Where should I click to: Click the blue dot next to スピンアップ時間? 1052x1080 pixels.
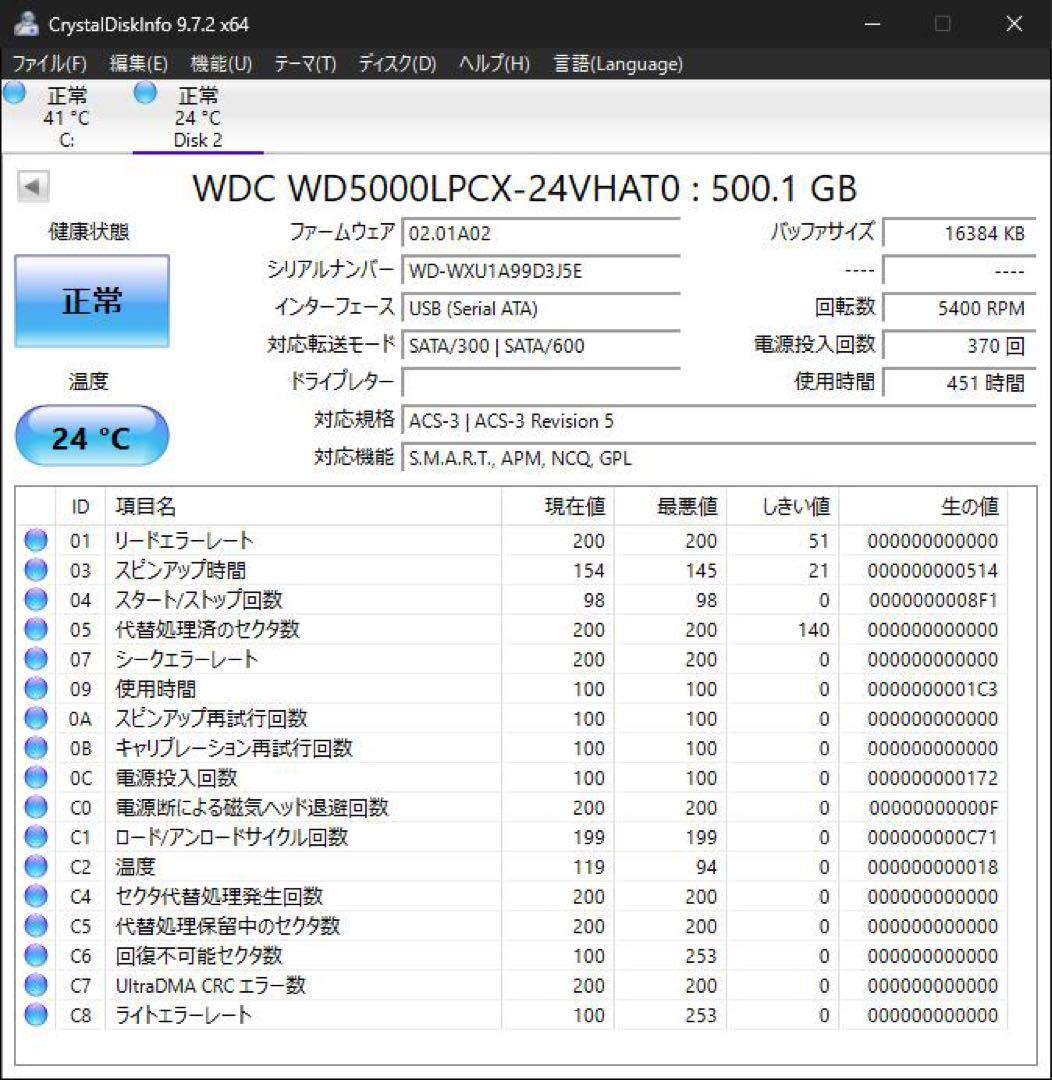click(x=35, y=570)
